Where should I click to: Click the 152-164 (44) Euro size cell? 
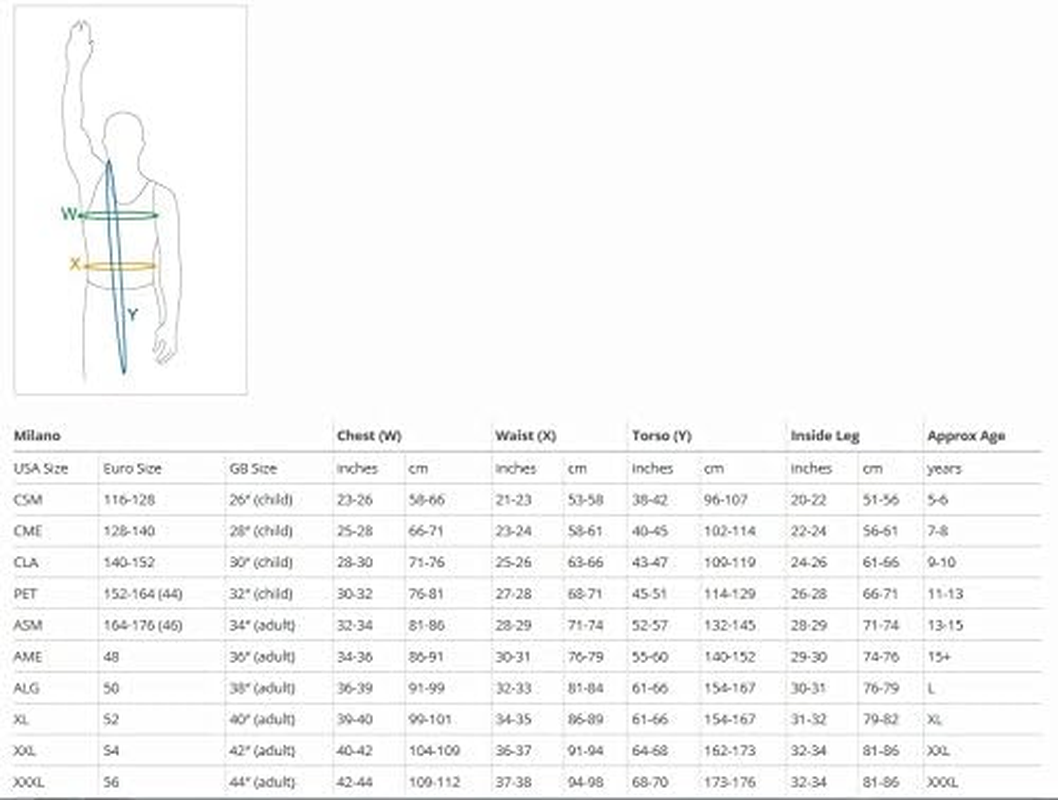143,593
